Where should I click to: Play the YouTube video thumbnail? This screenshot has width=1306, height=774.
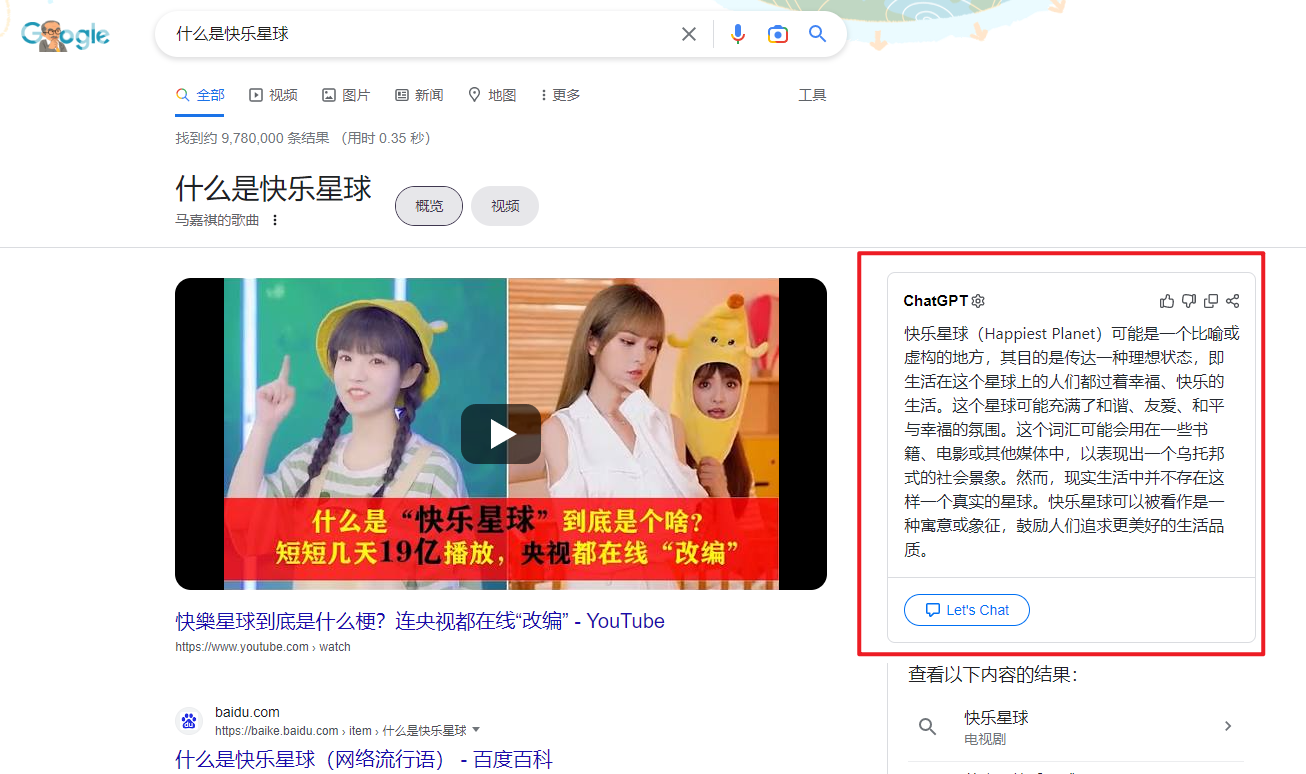[x=501, y=434]
